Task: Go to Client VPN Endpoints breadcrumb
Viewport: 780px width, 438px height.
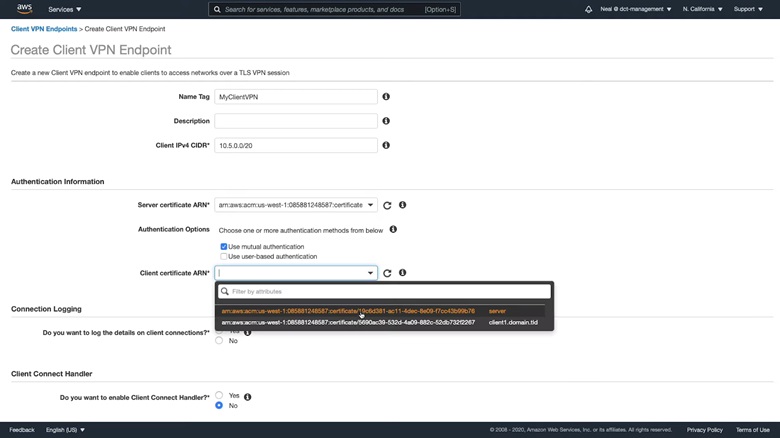Action: (x=44, y=29)
